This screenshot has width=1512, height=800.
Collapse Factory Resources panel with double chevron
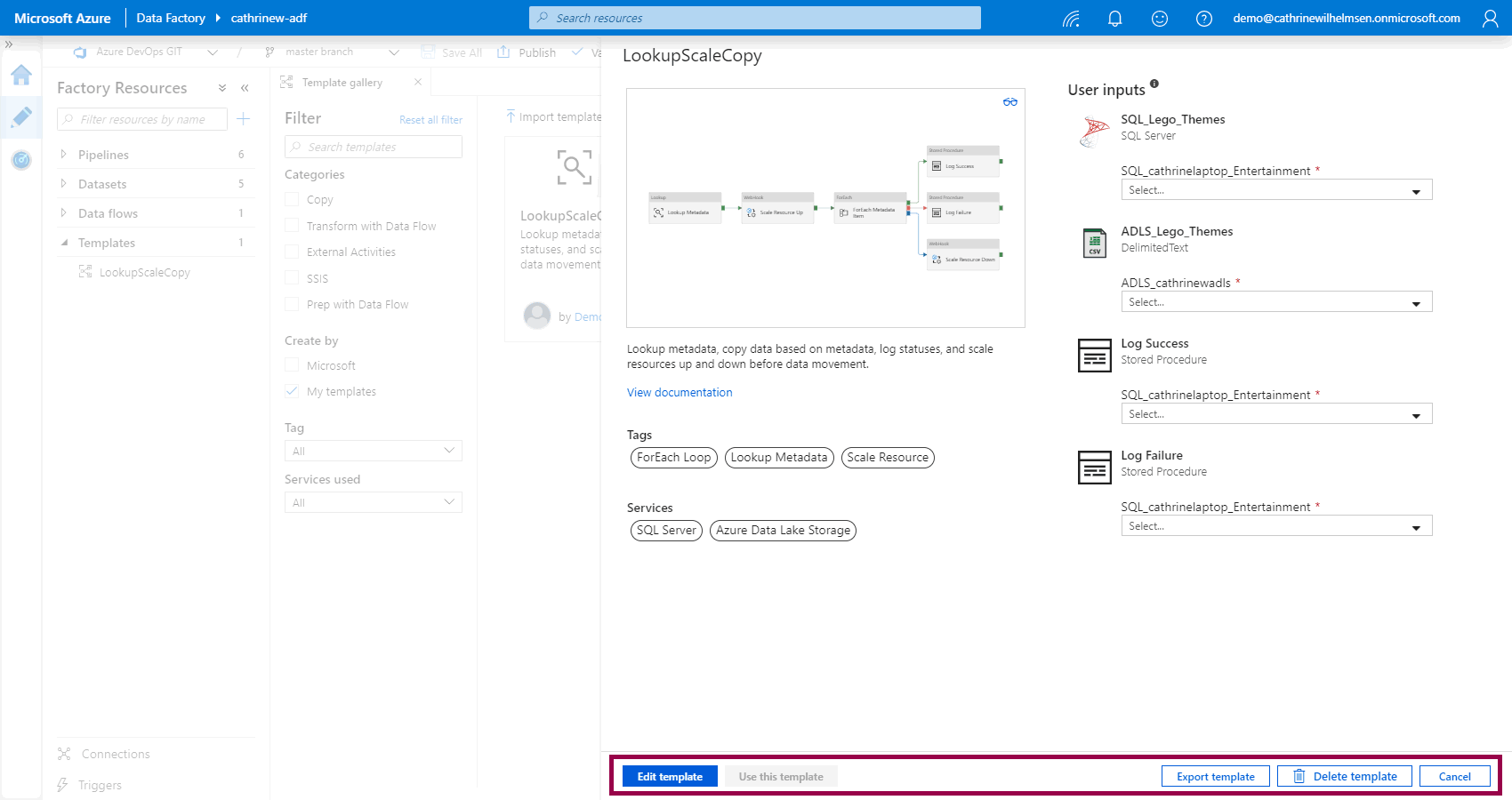click(245, 88)
